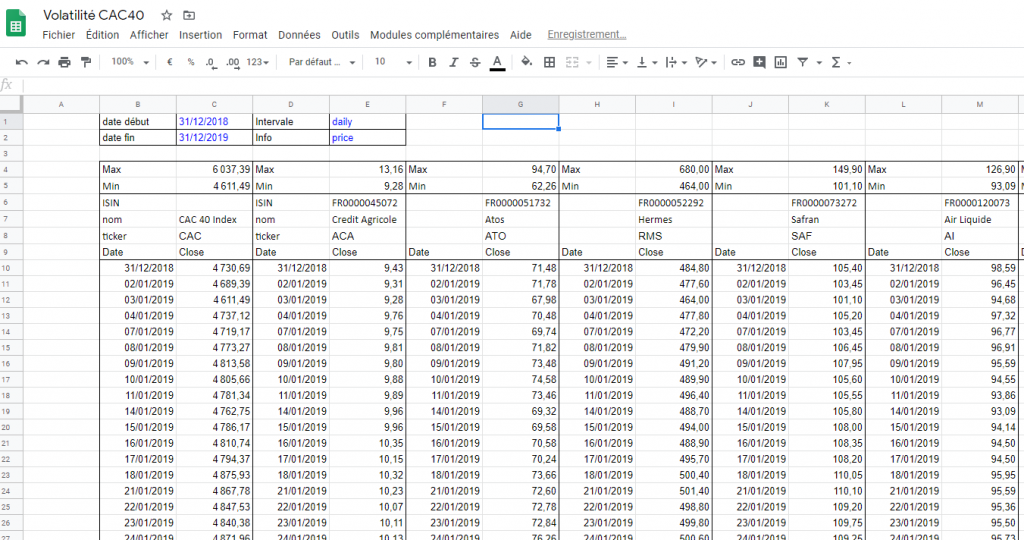
Task: Decrease decimal places
Action: pyautogui.click(x=211, y=62)
